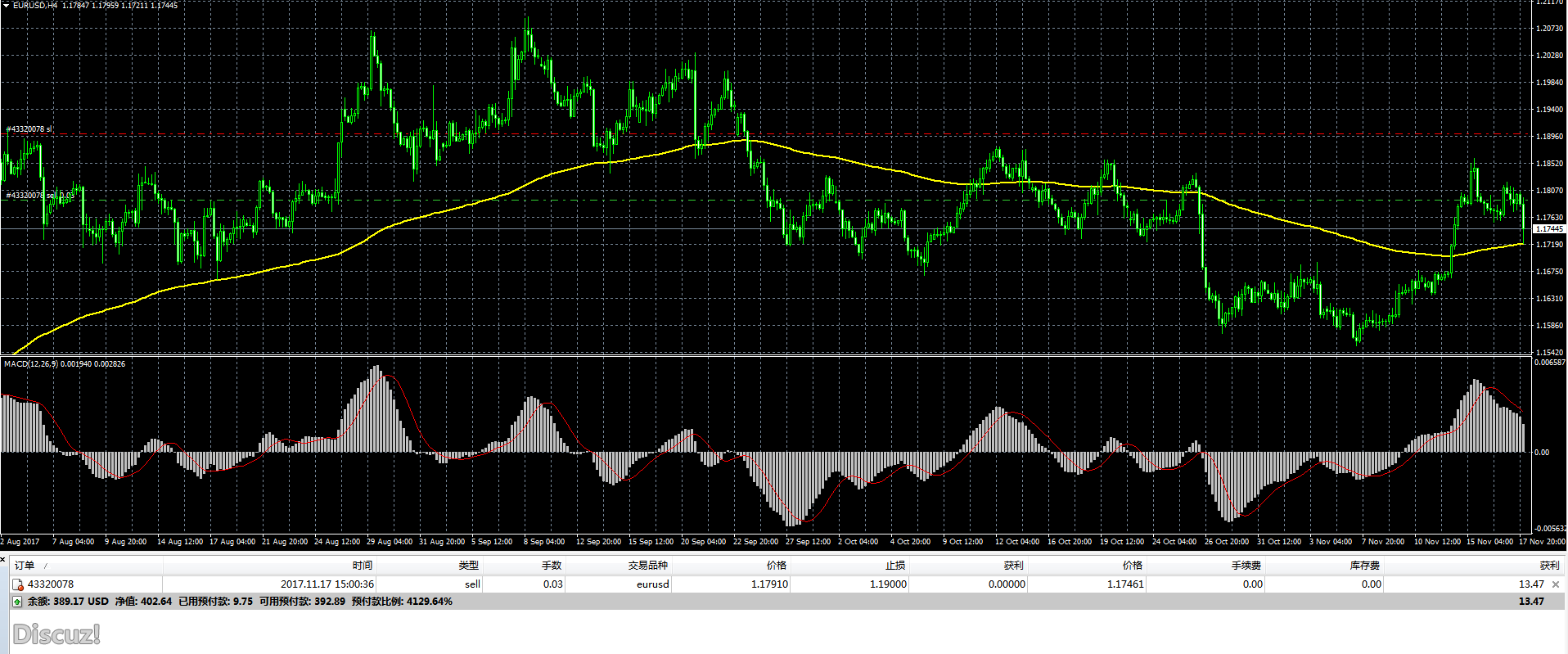The height and width of the screenshot is (654, 1568).
Task: Click the 1.16310 price level on the axis
Action: pos(1550,299)
